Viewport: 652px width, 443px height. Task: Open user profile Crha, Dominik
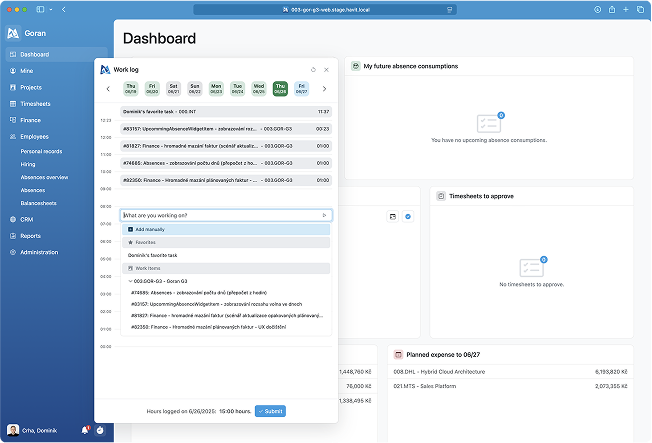tap(32, 430)
